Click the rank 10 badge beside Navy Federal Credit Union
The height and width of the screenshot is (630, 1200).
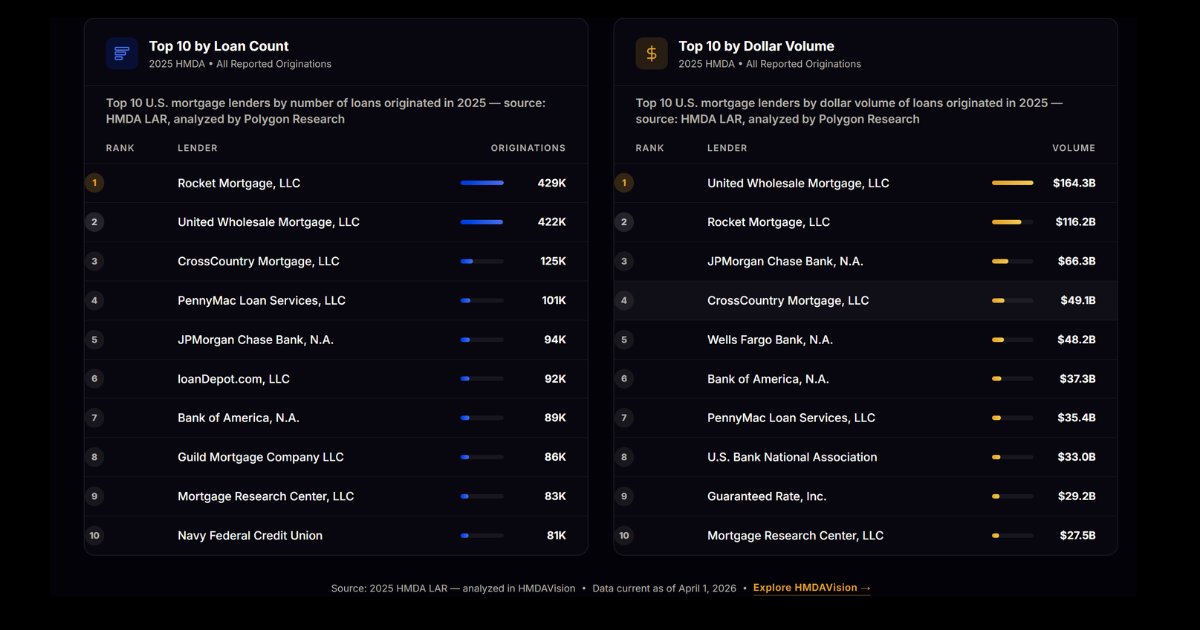click(x=95, y=535)
